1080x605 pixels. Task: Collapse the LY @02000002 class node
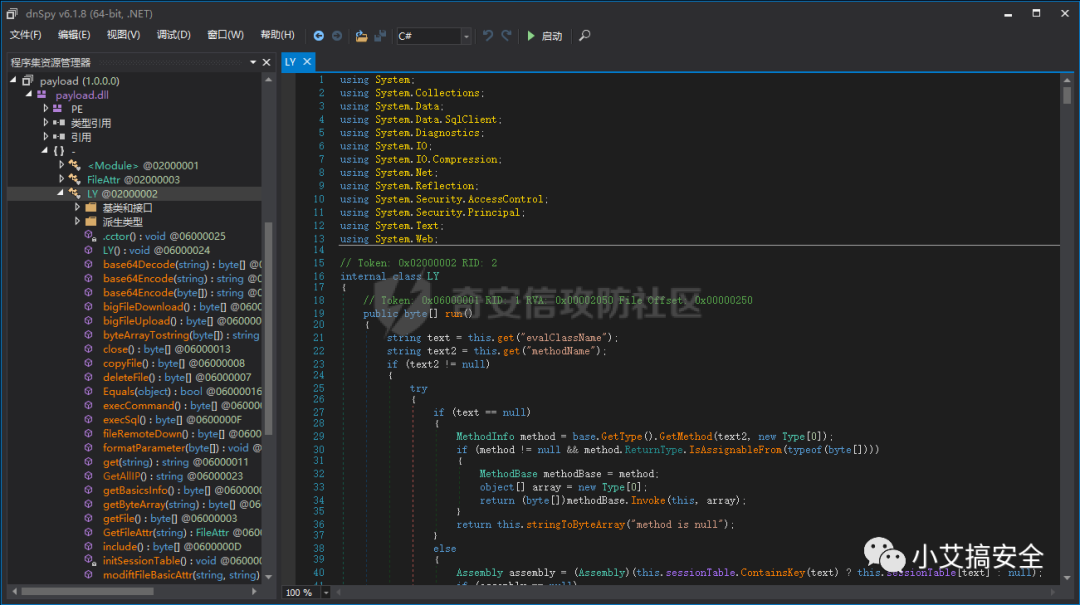click(61, 194)
